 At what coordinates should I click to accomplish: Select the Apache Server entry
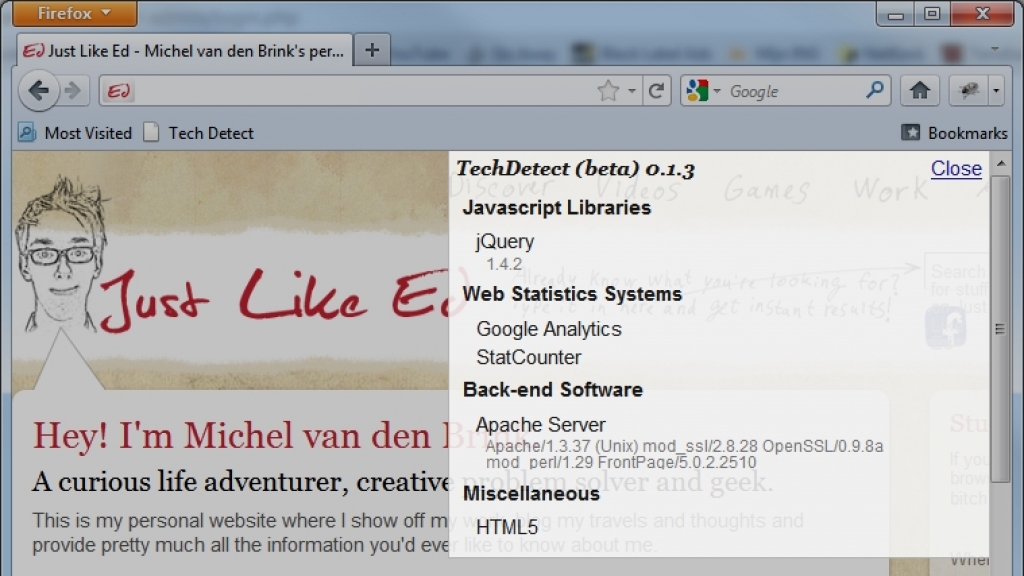[x=541, y=425]
